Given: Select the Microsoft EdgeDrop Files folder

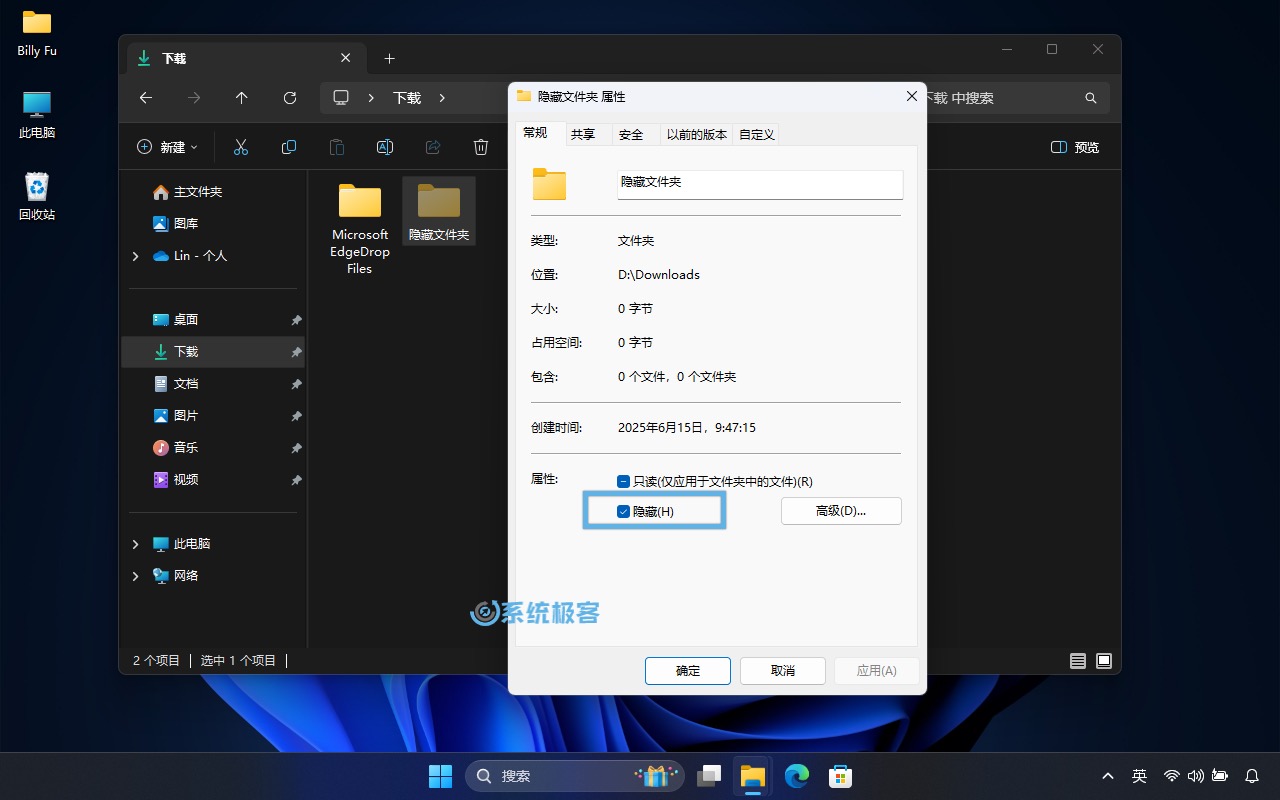Looking at the screenshot, I should [360, 230].
